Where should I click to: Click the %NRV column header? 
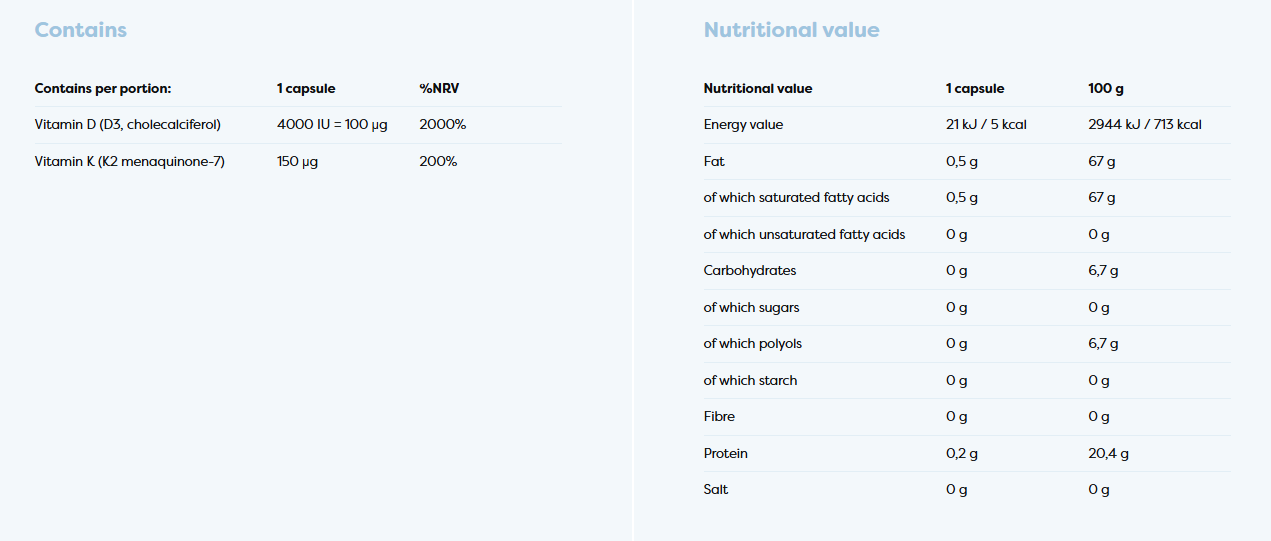pyautogui.click(x=439, y=88)
